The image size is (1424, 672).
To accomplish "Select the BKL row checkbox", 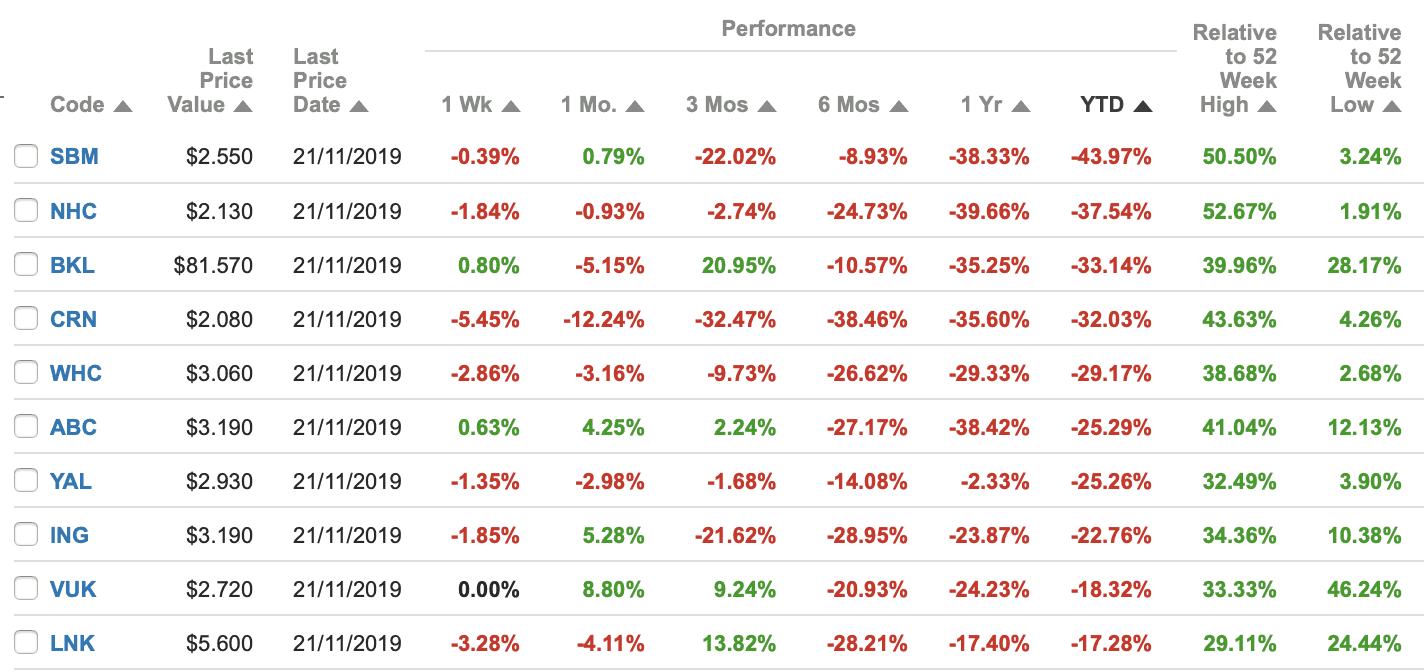I will (x=26, y=265).
